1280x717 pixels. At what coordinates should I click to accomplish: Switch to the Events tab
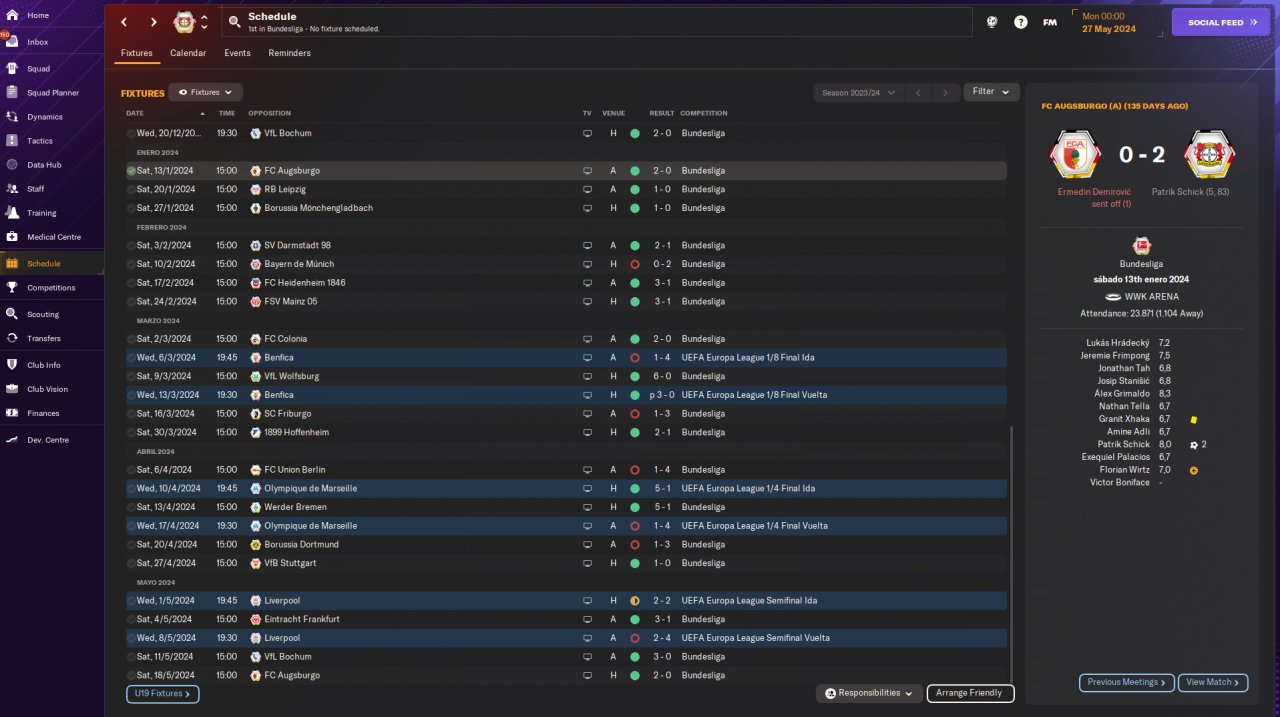tap(237, 53)
